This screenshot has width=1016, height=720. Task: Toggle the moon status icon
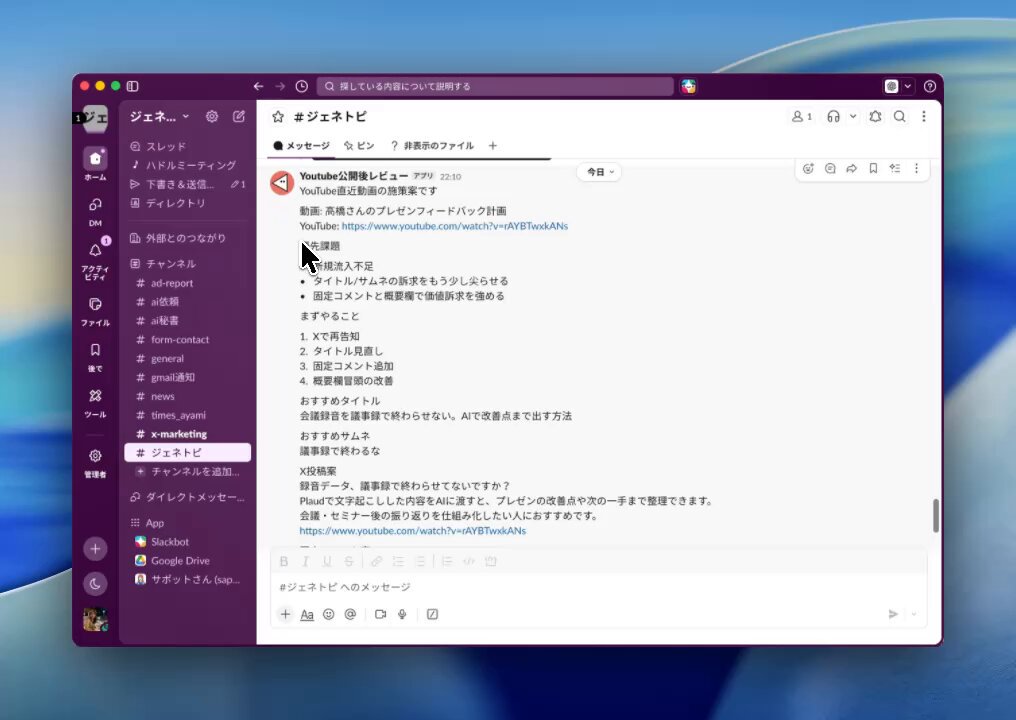point(95,584)
